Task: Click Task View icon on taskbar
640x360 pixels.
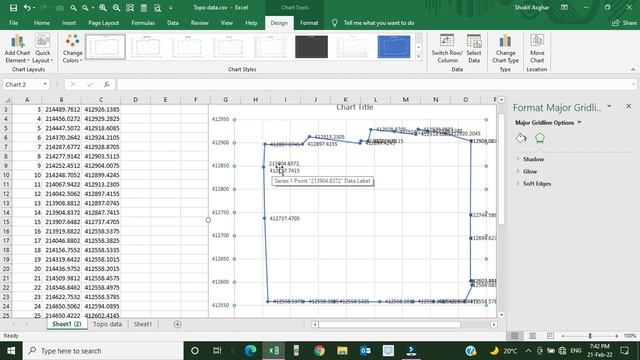Action: coord(217,351)
